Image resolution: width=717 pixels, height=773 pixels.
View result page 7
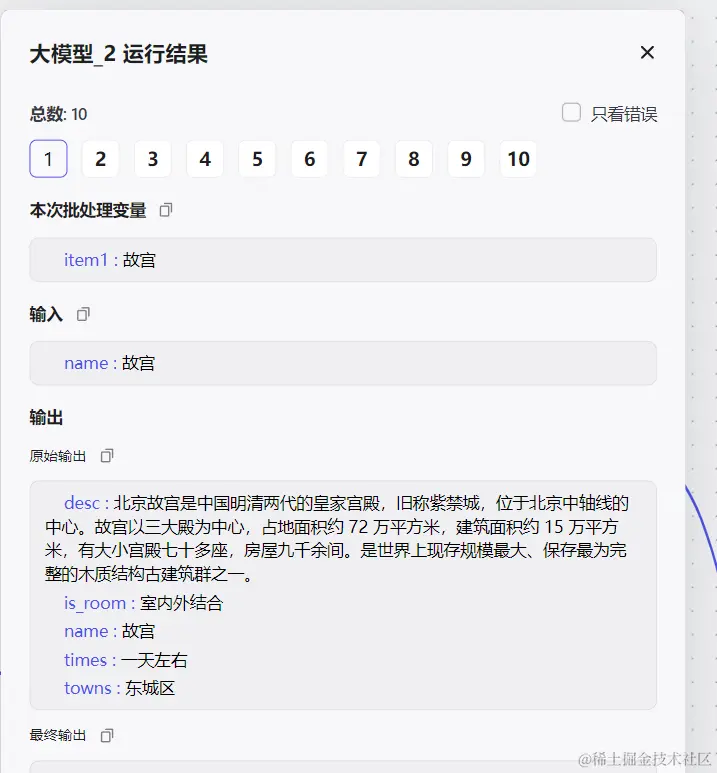pyautogui.click(x=361, y=159)
